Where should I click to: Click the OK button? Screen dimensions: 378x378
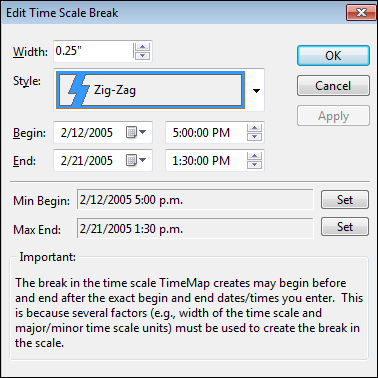tap(333, 56)
